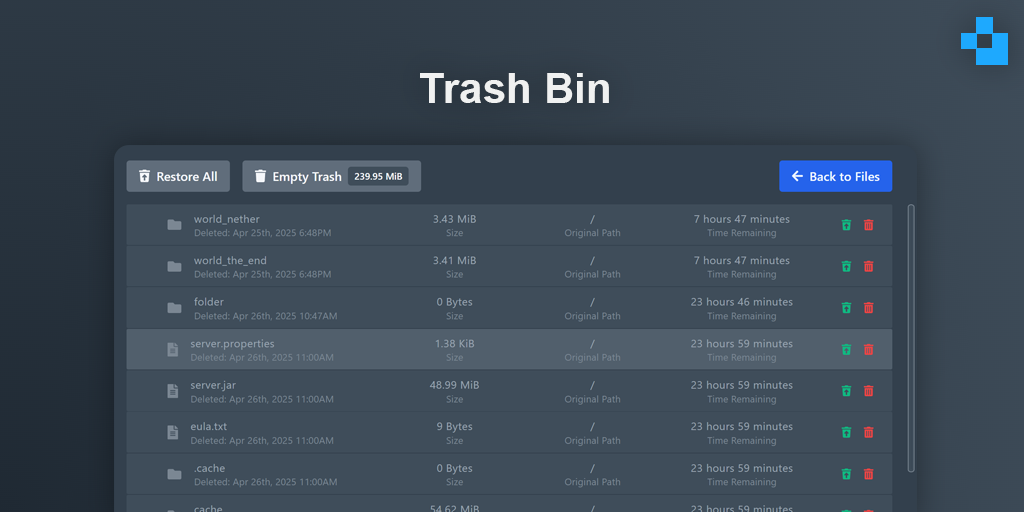
Task: Click the 48.99 MiB size value
Action: click(x=455, y=385)
